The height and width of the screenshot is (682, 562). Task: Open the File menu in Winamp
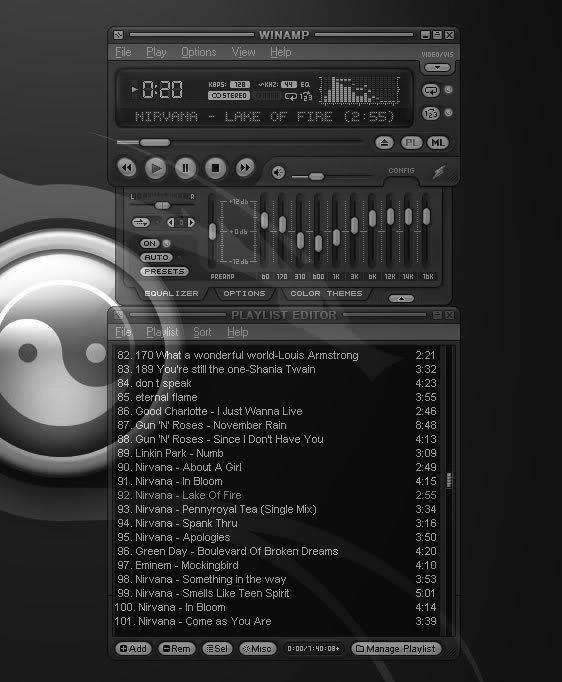pyautogui.click(x=123, y=52)
